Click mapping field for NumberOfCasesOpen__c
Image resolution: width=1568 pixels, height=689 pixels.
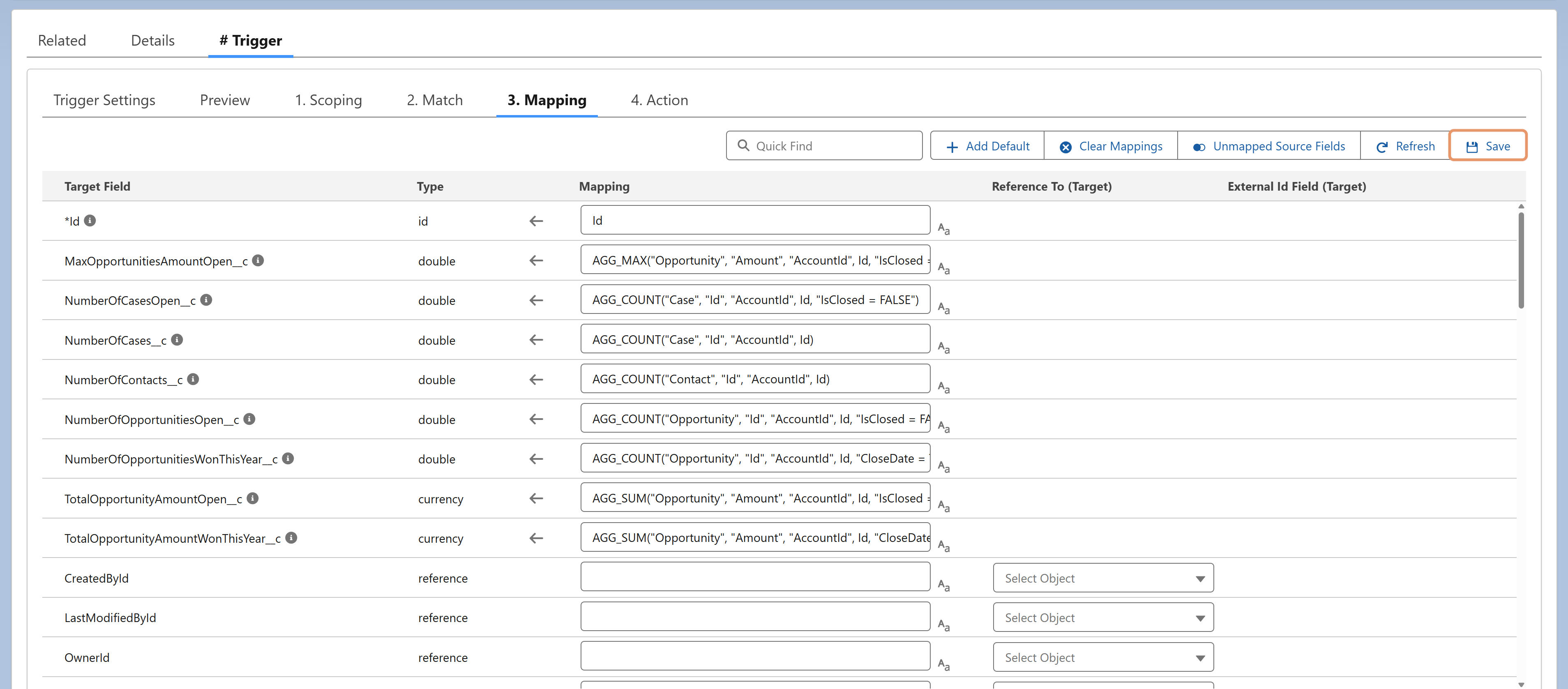coord(755,300)
